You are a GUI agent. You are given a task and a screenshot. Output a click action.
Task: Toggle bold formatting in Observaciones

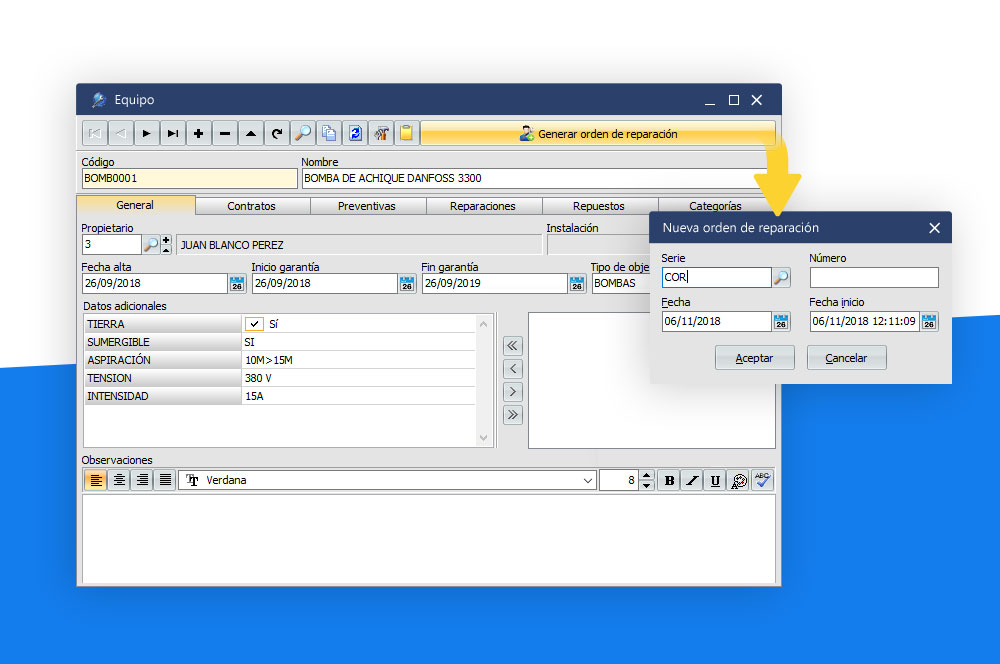669,481
